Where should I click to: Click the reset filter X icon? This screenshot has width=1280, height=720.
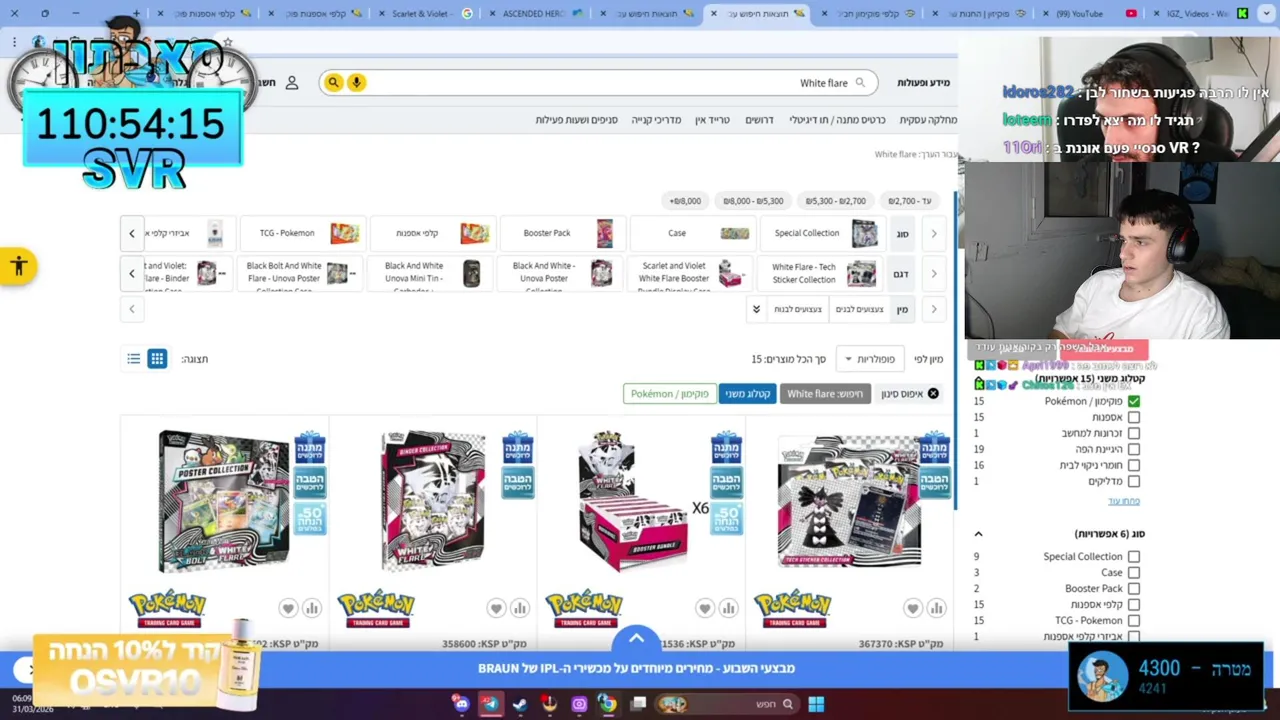point(933,394)
